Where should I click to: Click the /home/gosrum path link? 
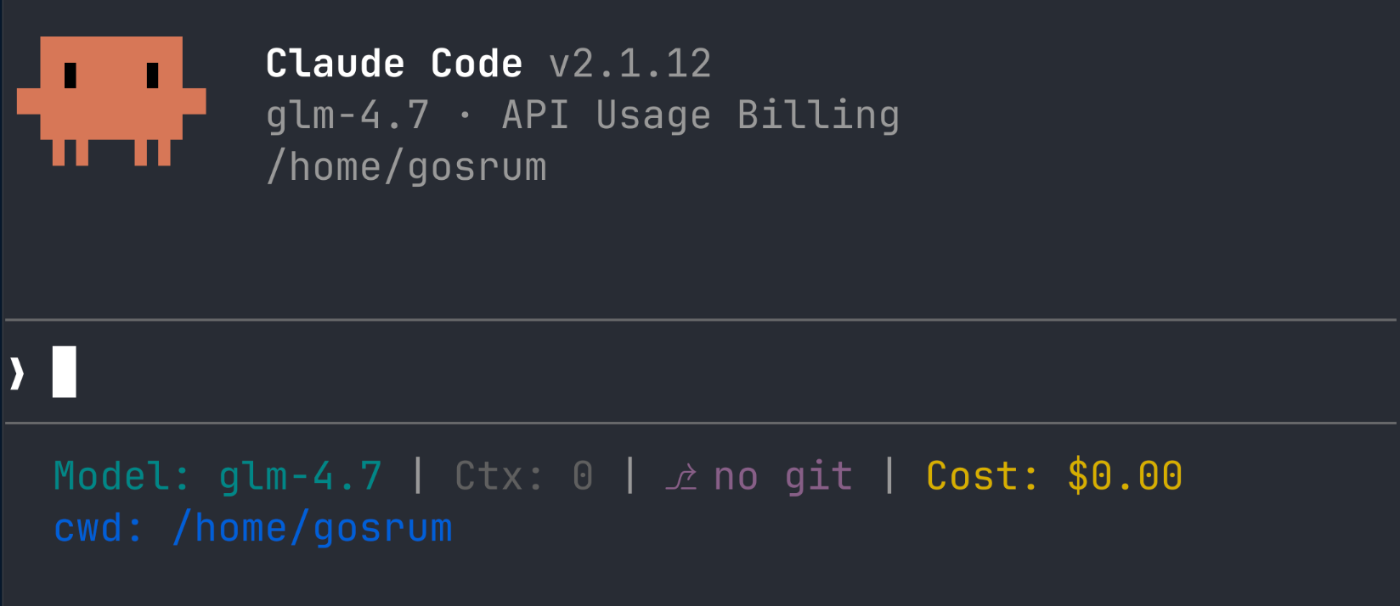pos(406,166)
